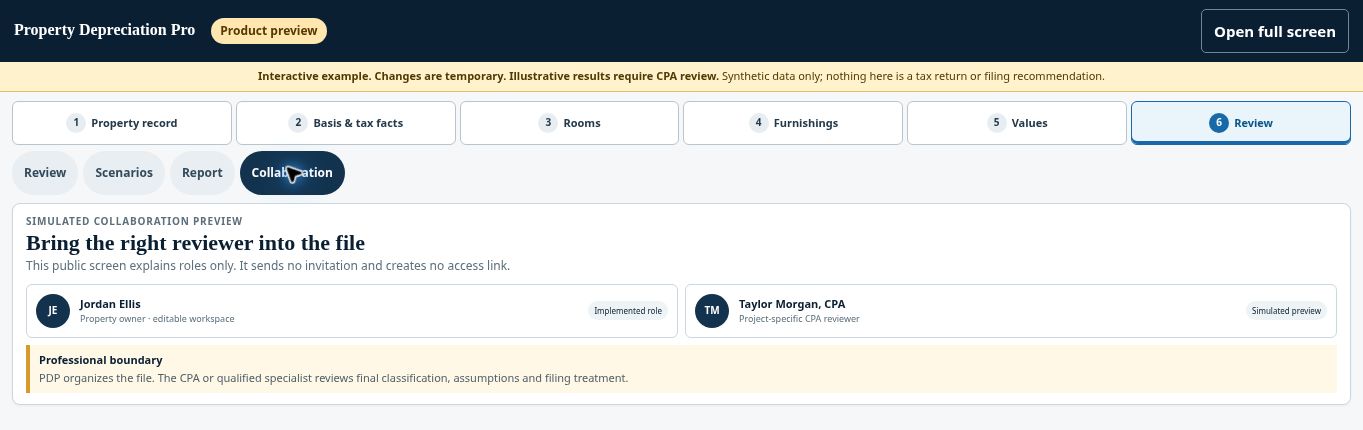
Task: Open the Report sub-tab
Action: coord(202,173)
